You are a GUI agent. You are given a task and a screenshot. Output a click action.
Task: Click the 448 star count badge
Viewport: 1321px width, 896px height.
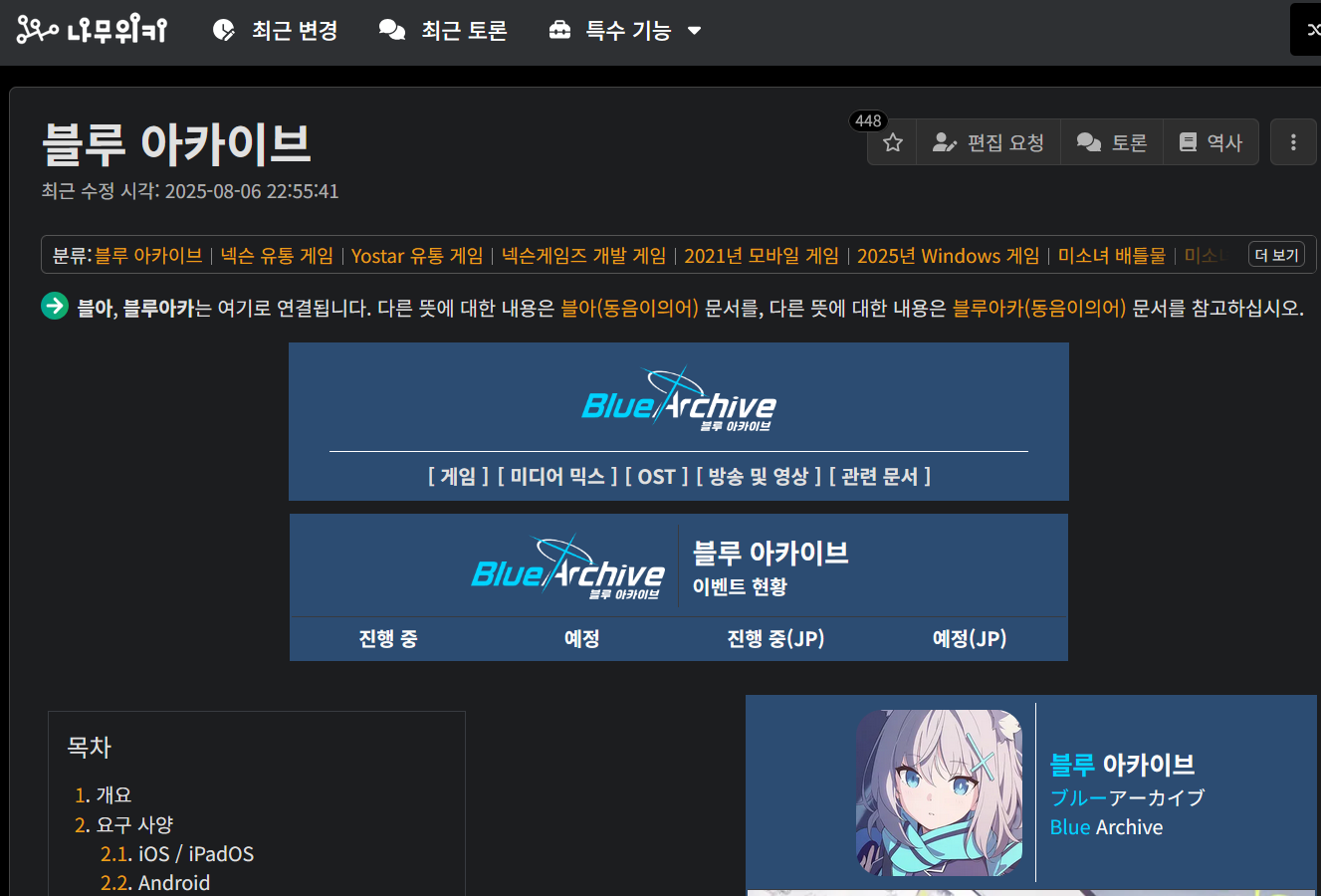point(868,120)
